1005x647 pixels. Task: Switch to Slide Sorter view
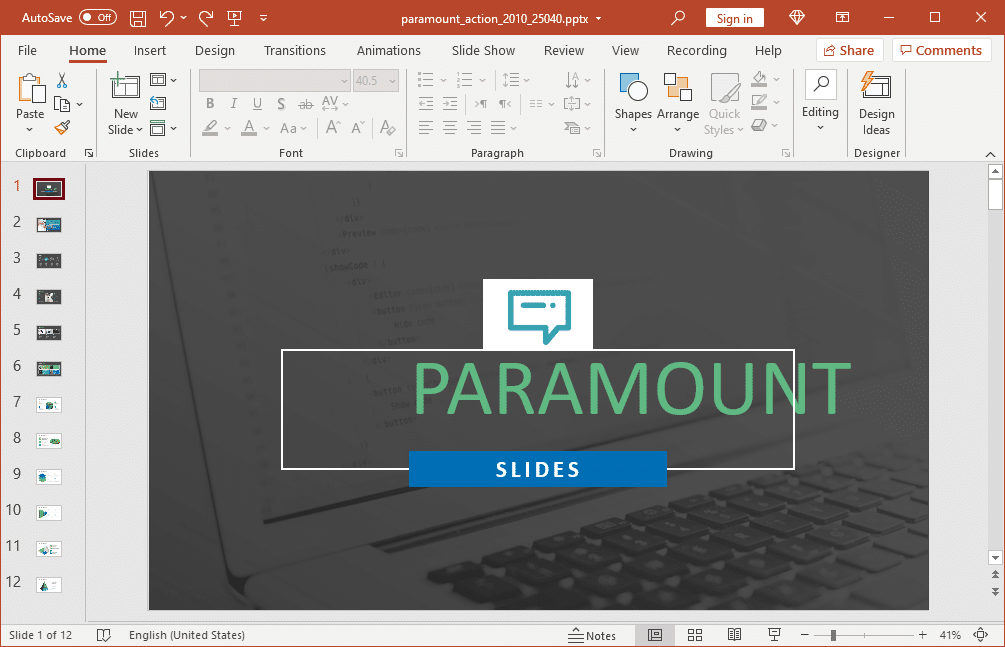coord(695,635)
